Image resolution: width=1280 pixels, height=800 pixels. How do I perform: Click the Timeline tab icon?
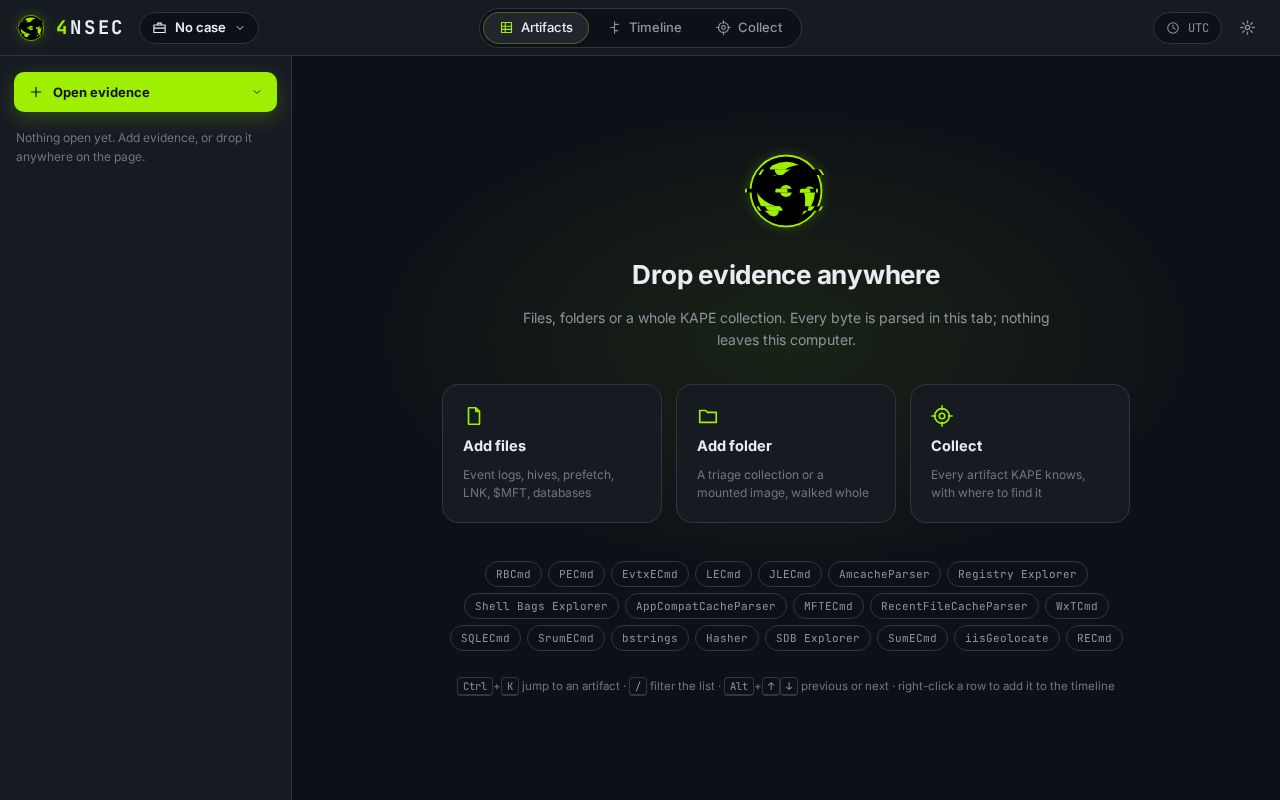tap(614, 28)
